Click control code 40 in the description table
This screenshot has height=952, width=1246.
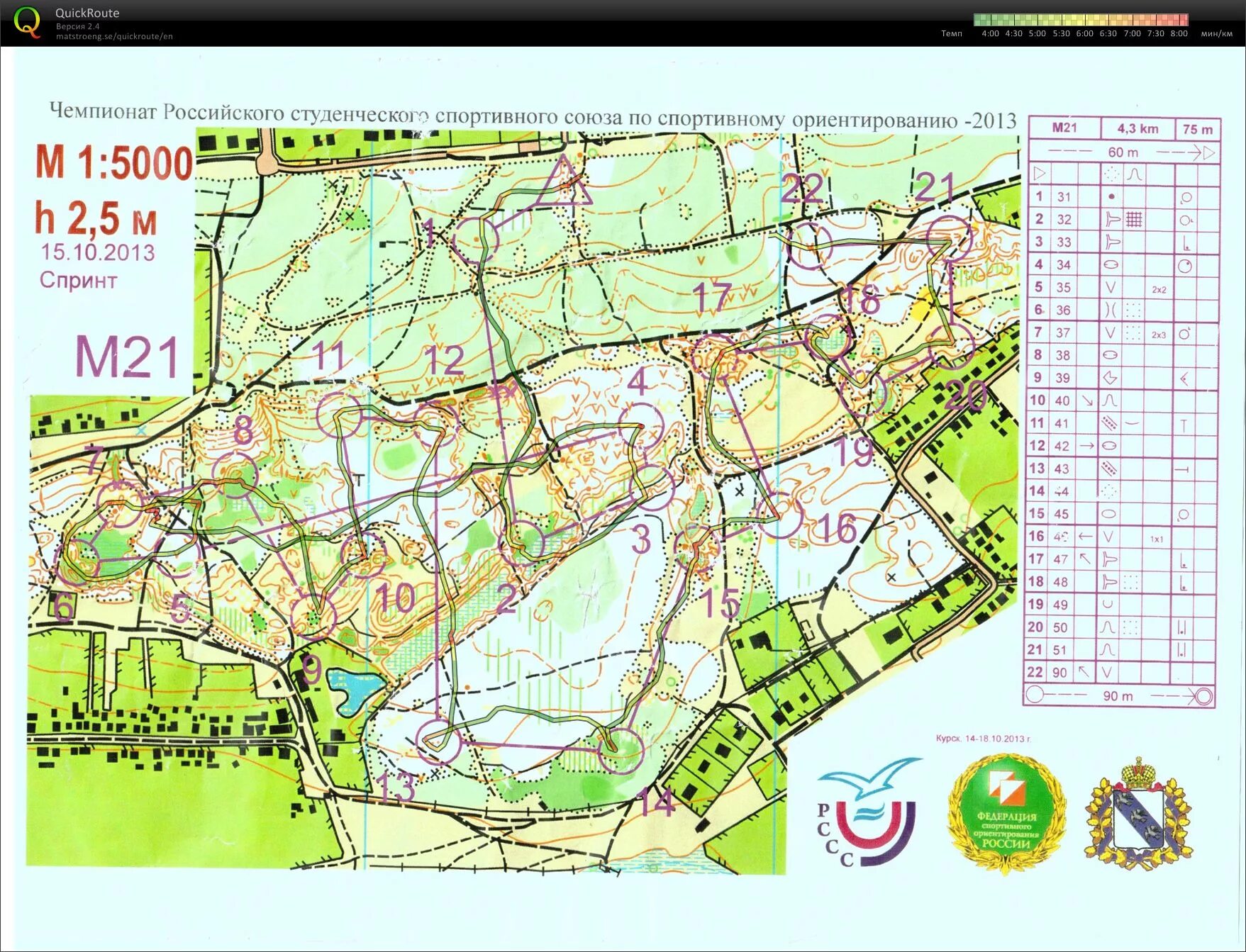(1062, 401)
